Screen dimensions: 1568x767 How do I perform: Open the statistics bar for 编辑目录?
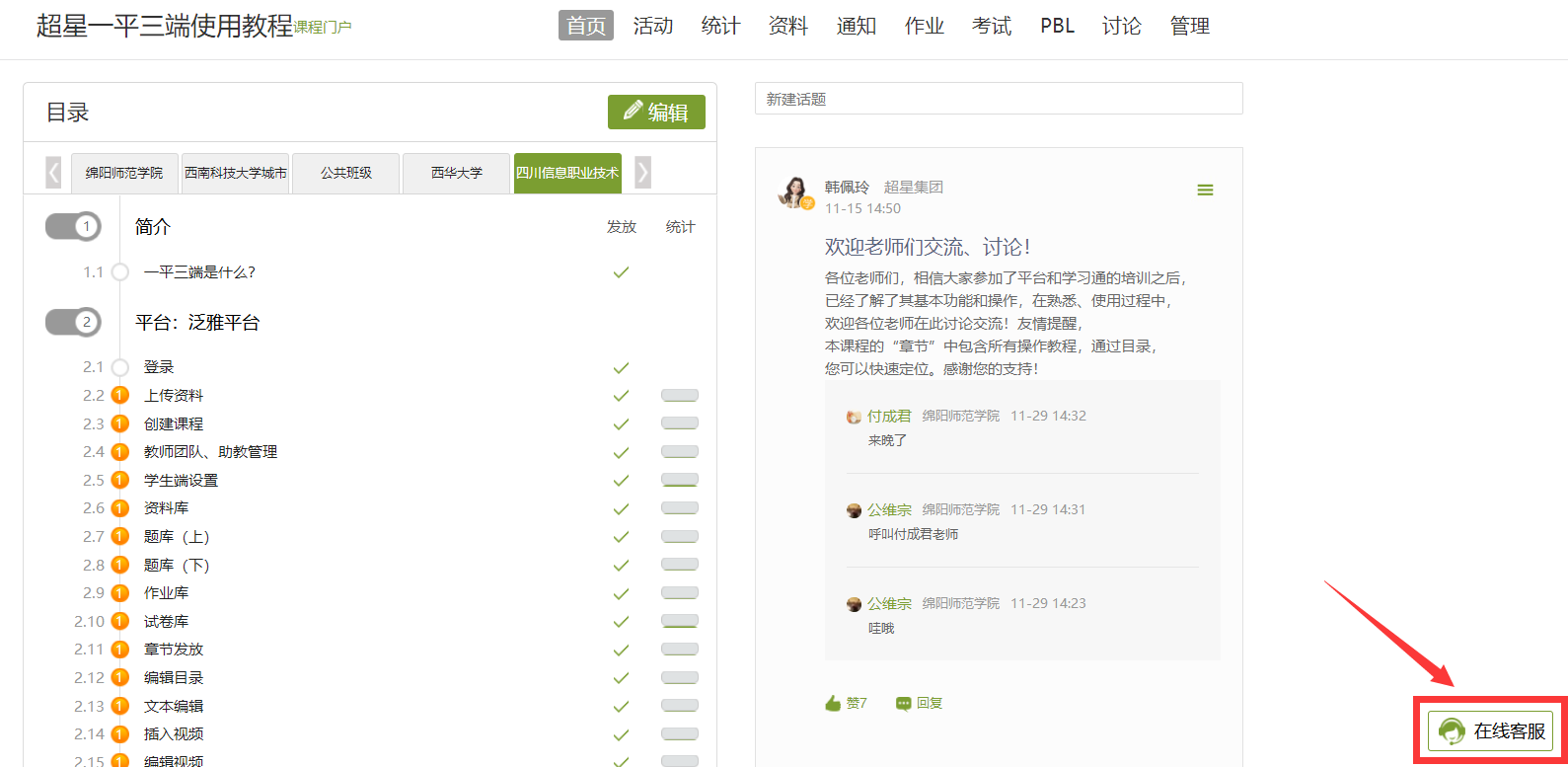coord(680,678)
